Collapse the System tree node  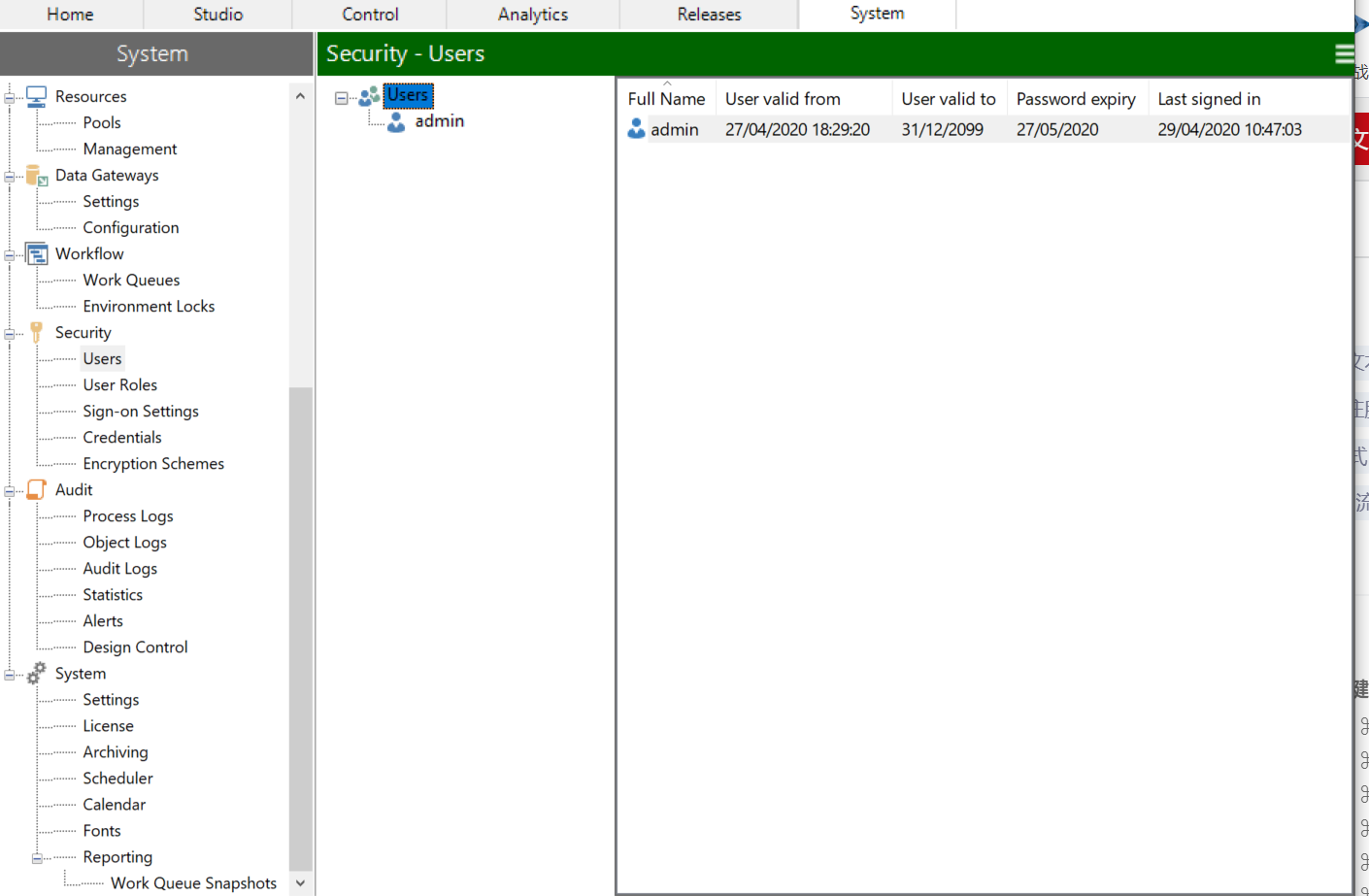coord(10,675)
